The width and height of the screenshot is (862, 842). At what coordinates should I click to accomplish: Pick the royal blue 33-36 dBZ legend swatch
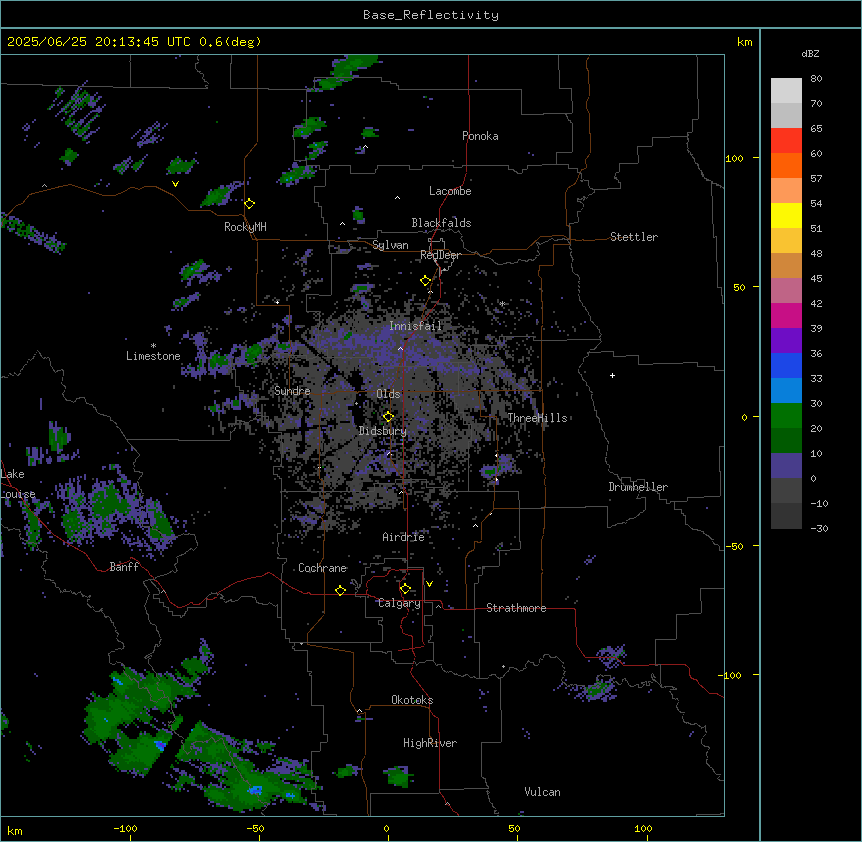coord(786,366)
